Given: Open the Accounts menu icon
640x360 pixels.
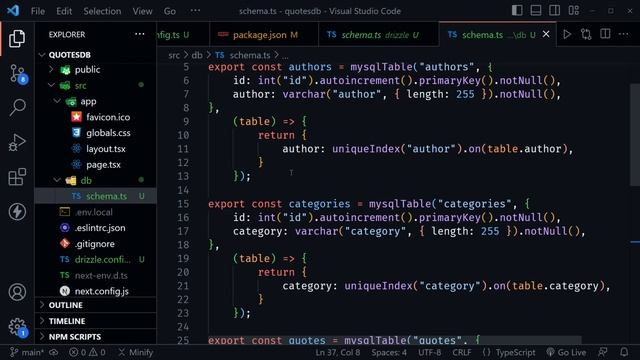Looking at the screenshot, I should tap(17, 292).
